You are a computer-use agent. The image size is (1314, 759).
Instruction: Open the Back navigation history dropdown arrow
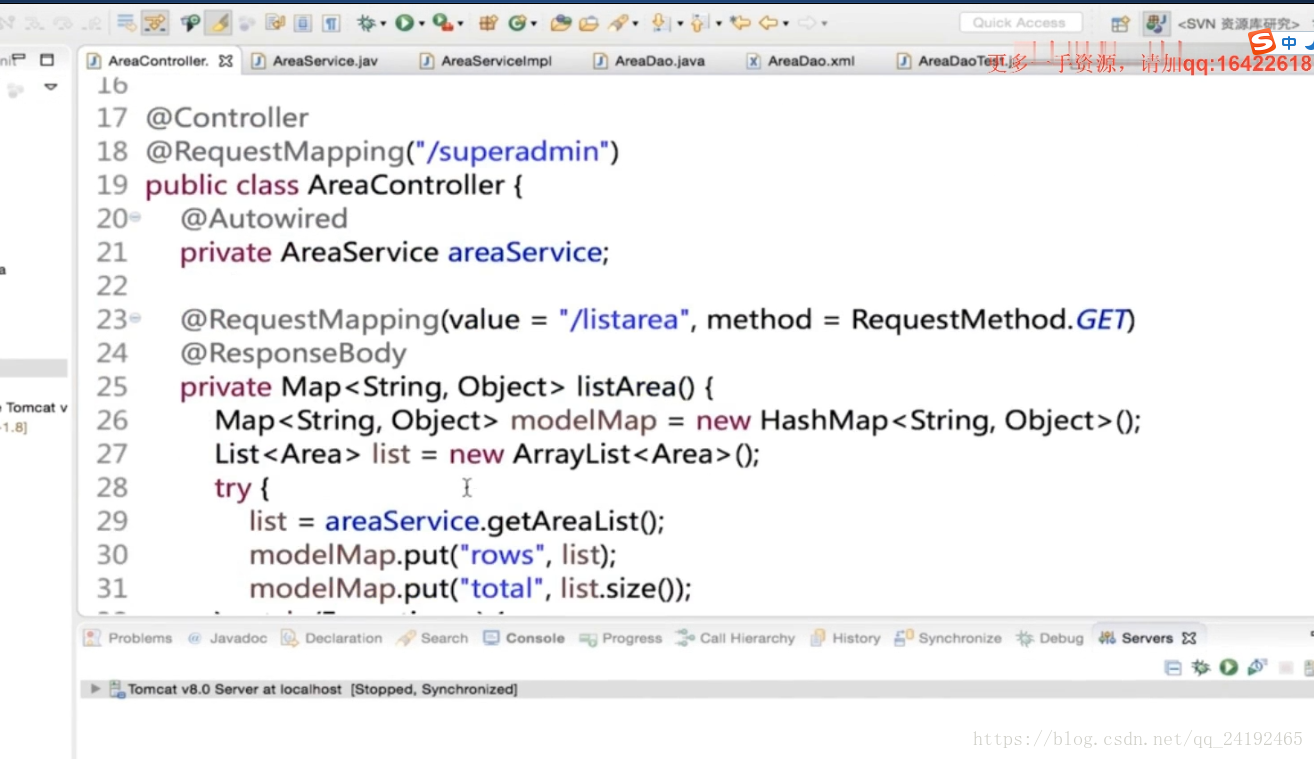785,23
